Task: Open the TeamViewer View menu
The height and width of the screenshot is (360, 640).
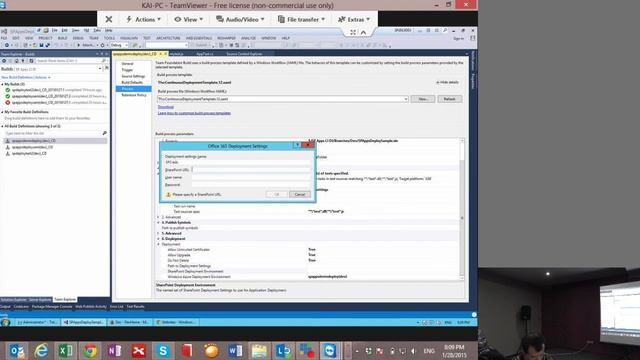Action: click(189, 19)
